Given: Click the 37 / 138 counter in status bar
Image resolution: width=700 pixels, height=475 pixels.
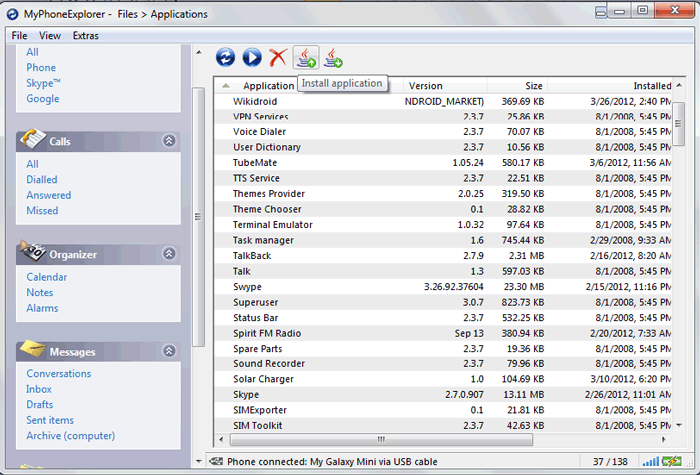Looking at the screenshot, I should point(610,462).
